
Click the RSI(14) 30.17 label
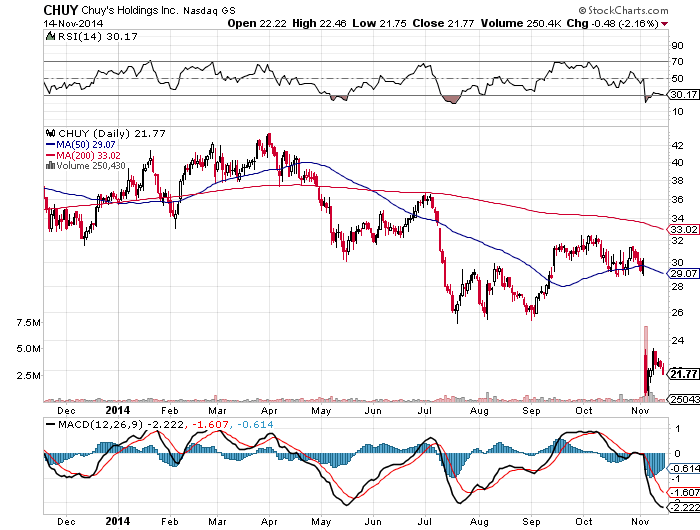[97, 37]
